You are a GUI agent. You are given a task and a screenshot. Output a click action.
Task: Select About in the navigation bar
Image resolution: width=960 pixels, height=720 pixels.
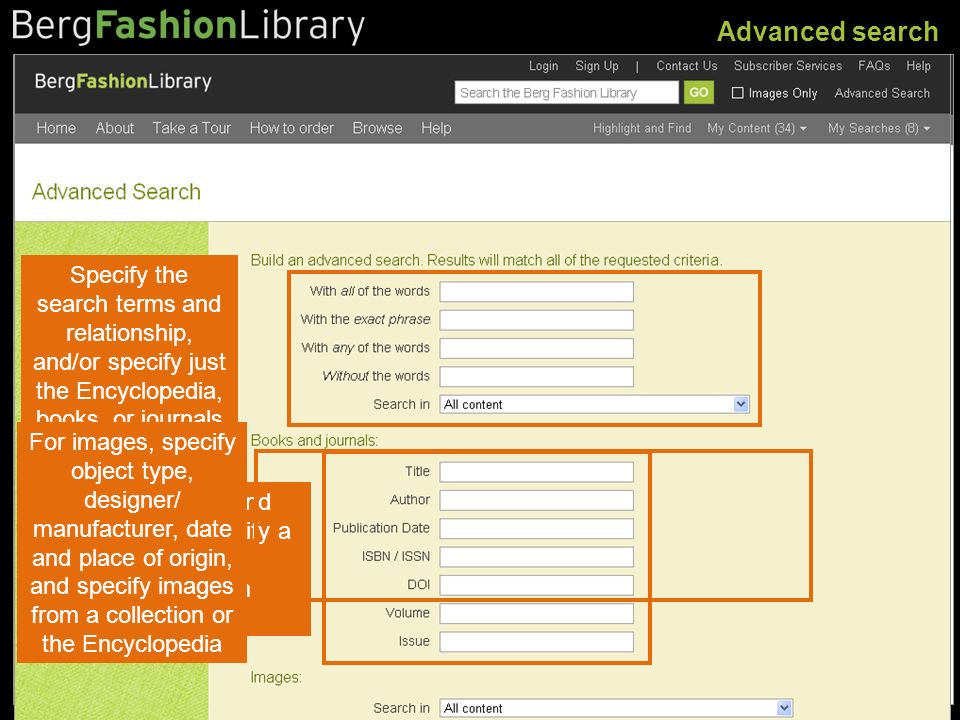(114, 128)
